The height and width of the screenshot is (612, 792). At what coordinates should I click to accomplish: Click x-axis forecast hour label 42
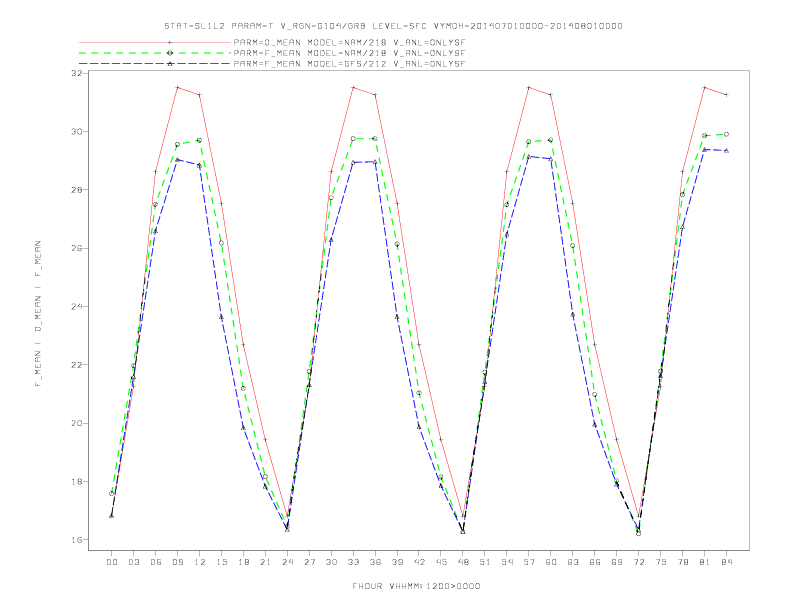(x=419, y=562)
